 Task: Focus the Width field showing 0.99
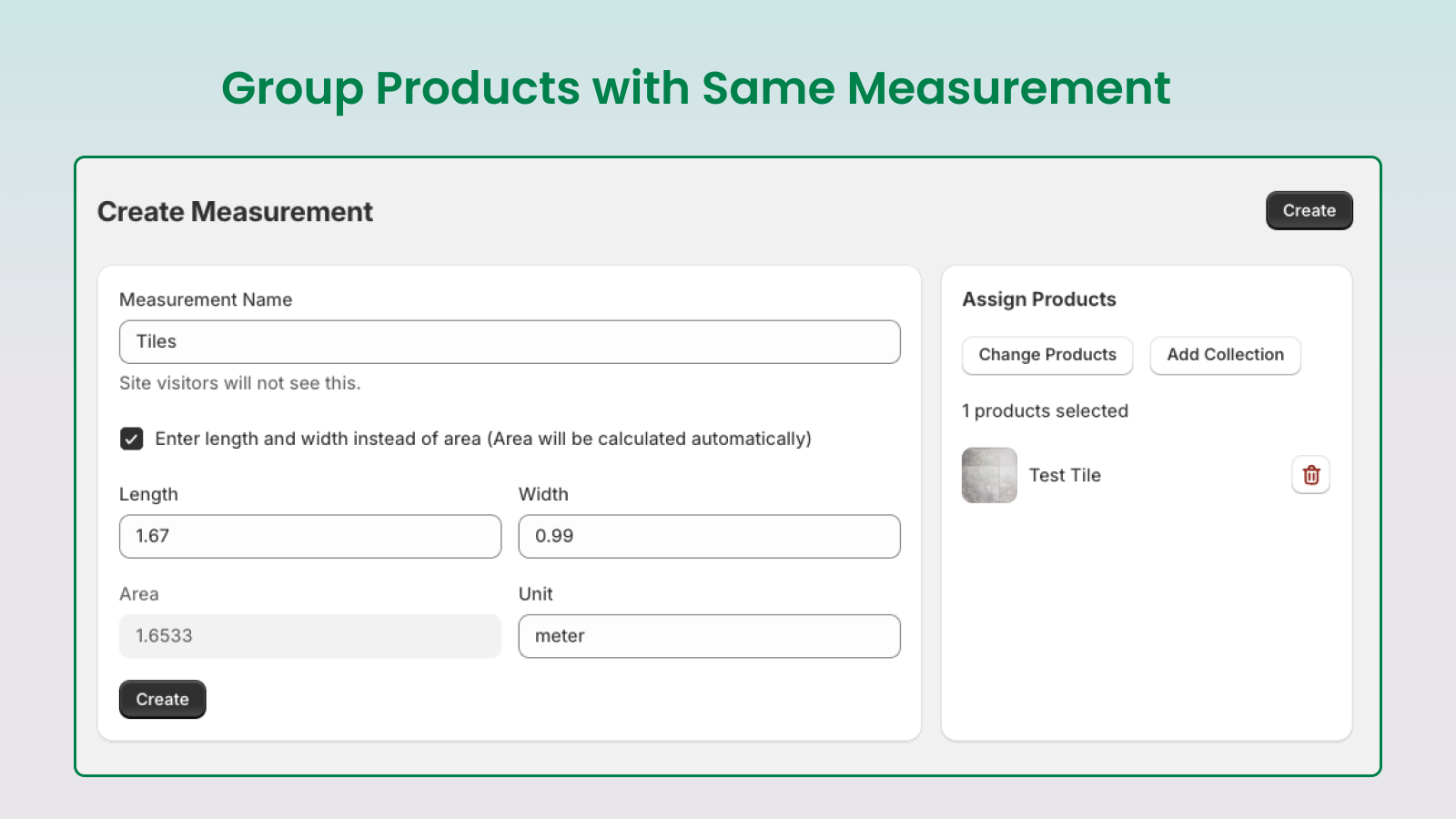coord(708,536)
